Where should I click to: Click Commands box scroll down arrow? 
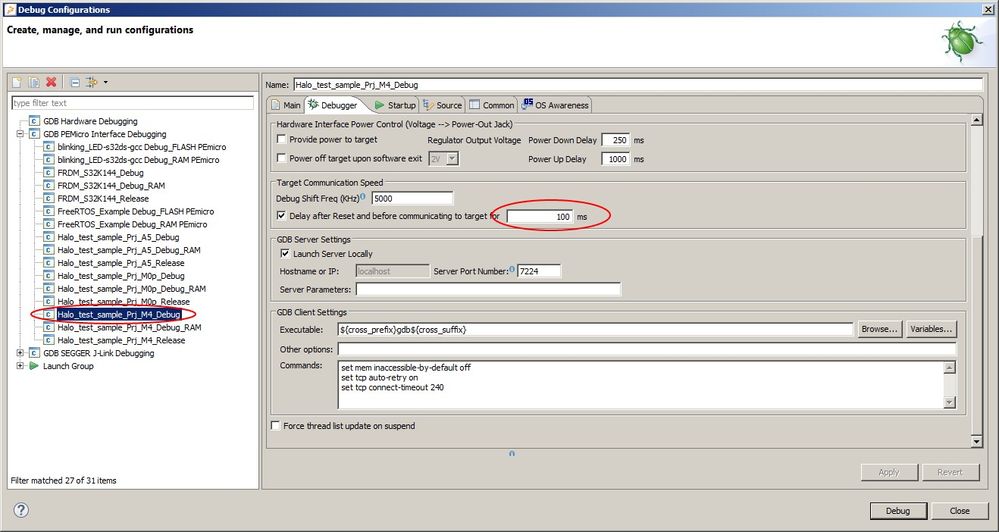pos(950,402)
